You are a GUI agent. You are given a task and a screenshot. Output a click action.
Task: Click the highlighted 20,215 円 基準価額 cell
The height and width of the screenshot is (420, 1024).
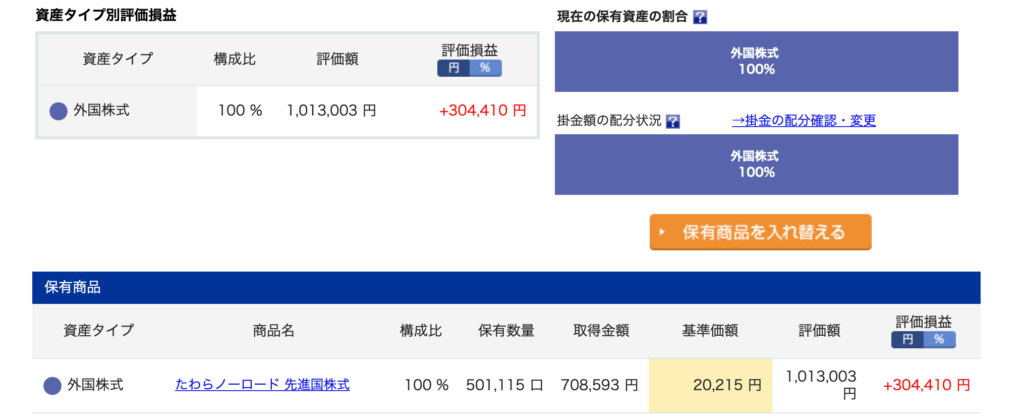[x=710, y=385]
